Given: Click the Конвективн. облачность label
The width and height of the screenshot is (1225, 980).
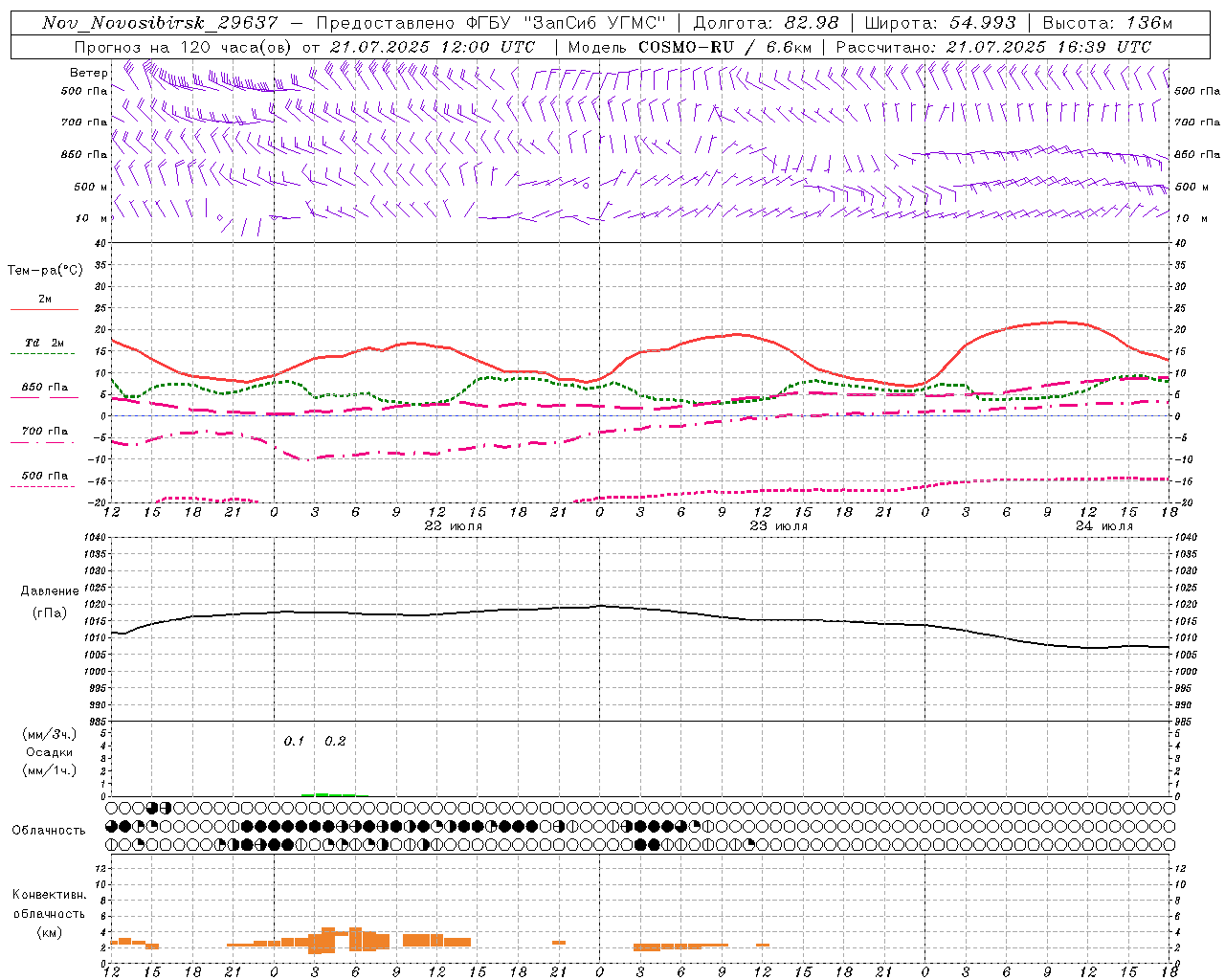Looking at the screenshot, I should (49, 913).
